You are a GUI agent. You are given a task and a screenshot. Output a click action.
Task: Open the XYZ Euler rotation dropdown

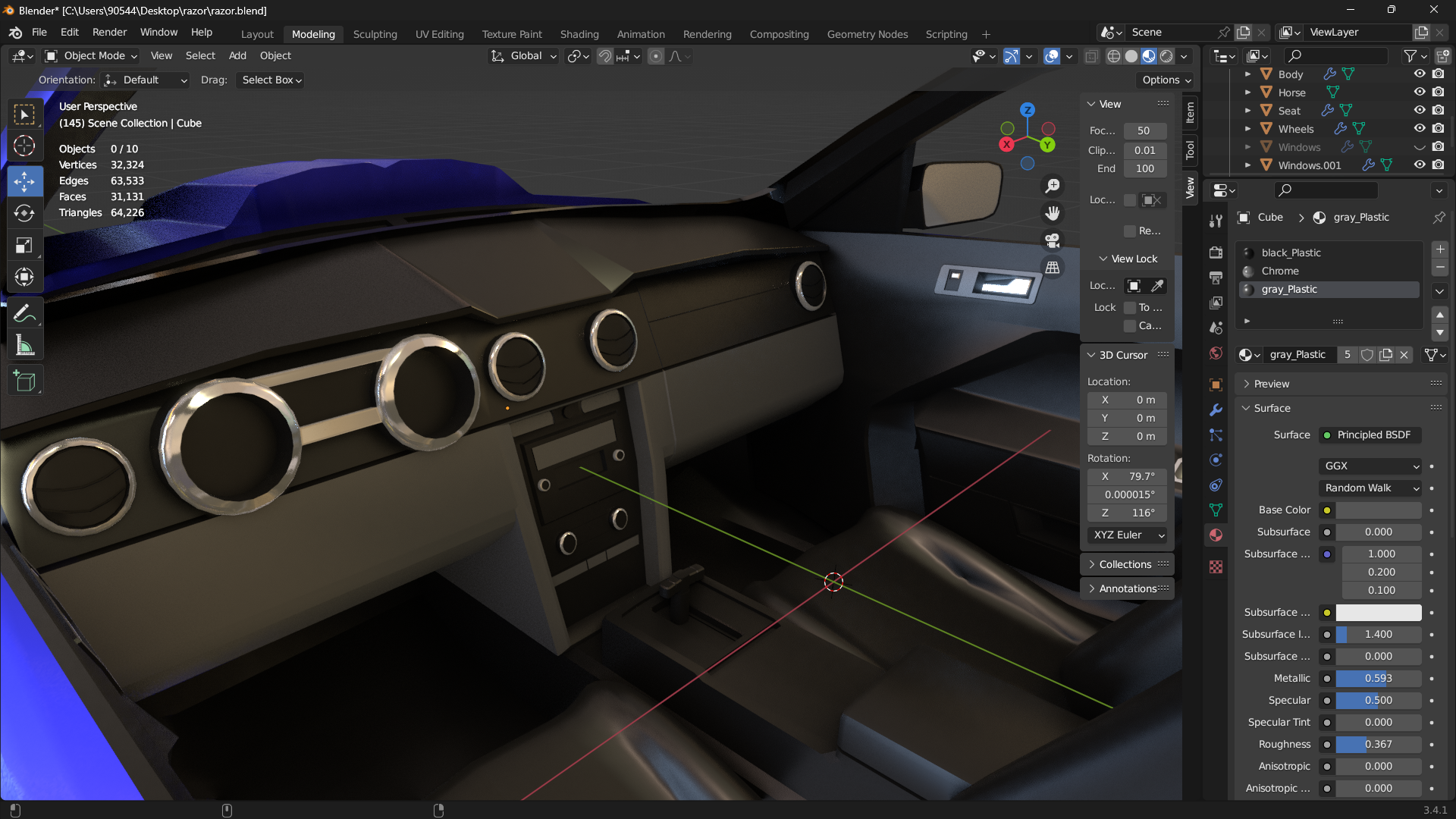click(1128, 535)
